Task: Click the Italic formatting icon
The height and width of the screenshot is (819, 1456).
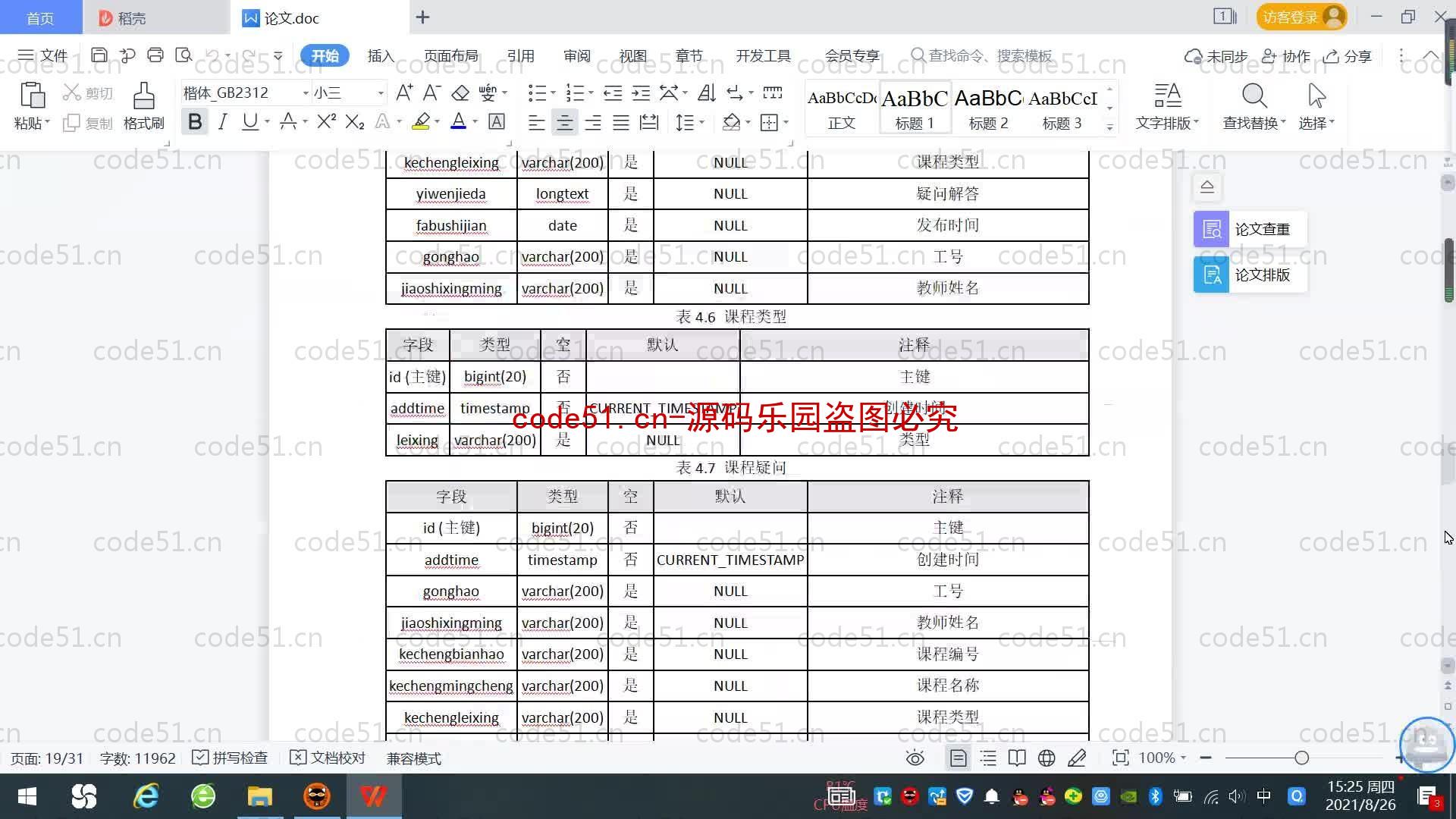Action: 222,123
